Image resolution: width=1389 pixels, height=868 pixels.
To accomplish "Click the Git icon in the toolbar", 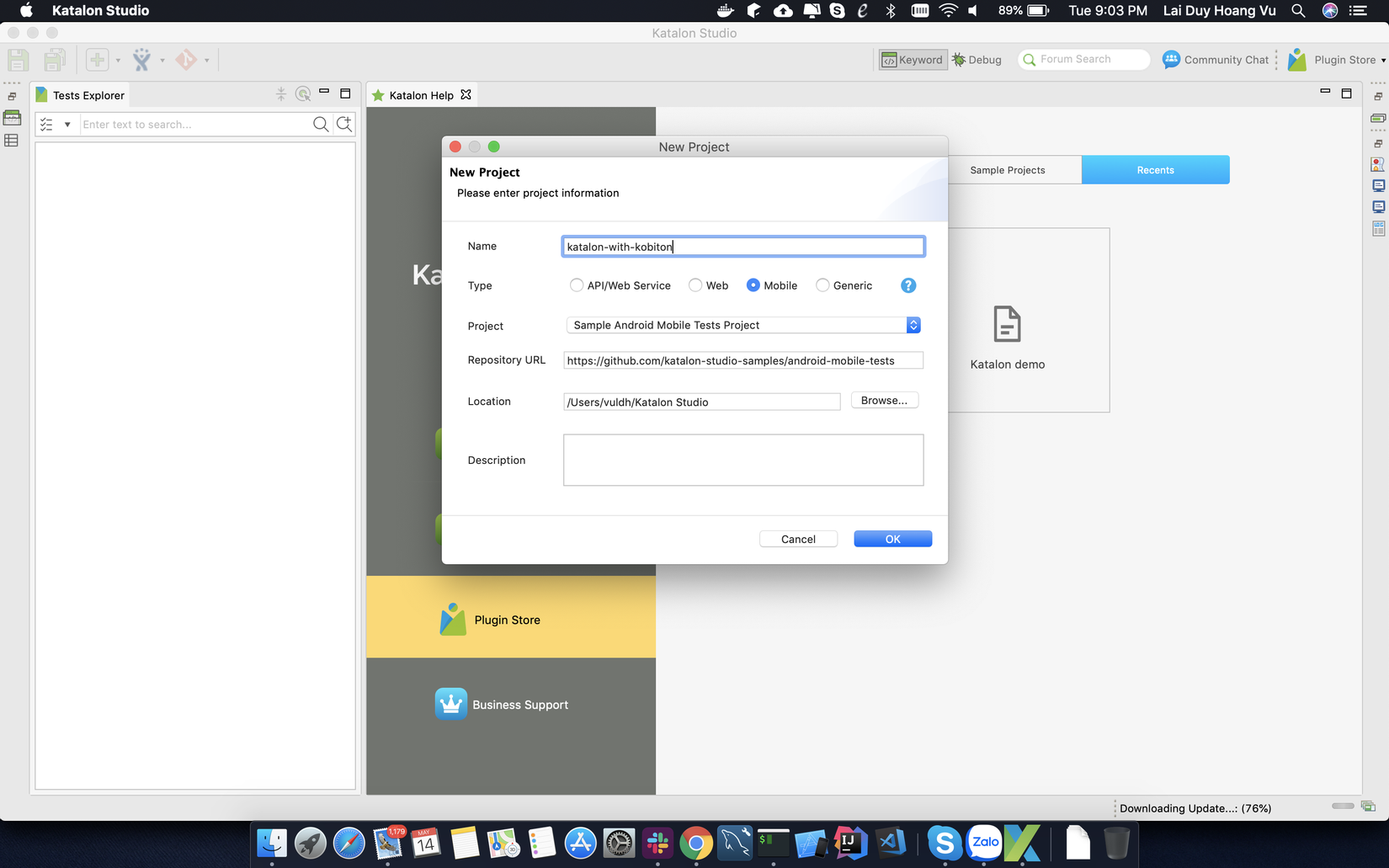I will pyautogui.click(x=186, y=60).
